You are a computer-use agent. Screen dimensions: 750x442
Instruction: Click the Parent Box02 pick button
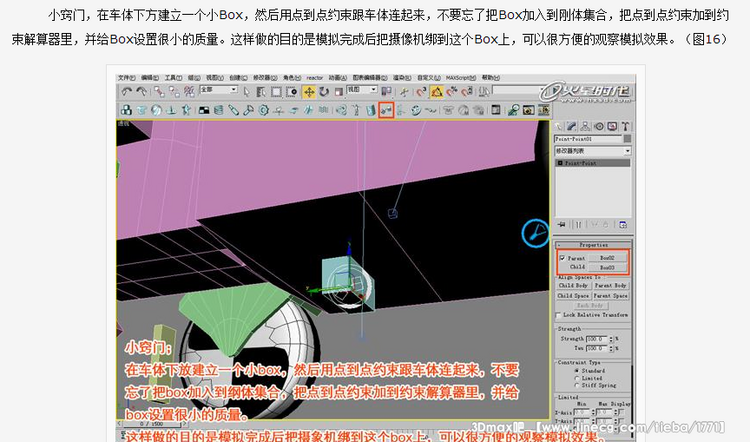click(607, 258)
